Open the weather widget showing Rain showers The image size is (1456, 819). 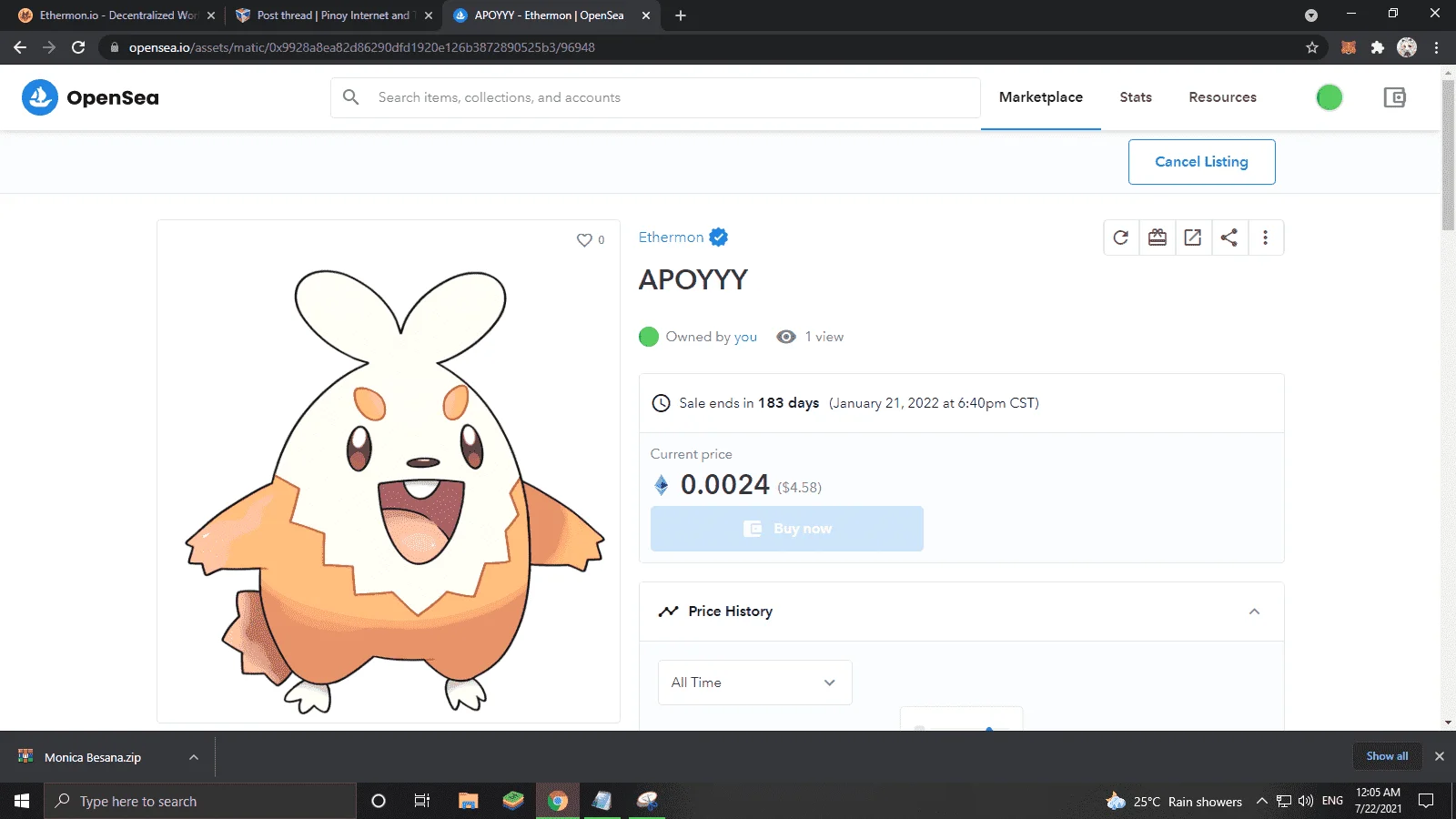pos(1174,801)
